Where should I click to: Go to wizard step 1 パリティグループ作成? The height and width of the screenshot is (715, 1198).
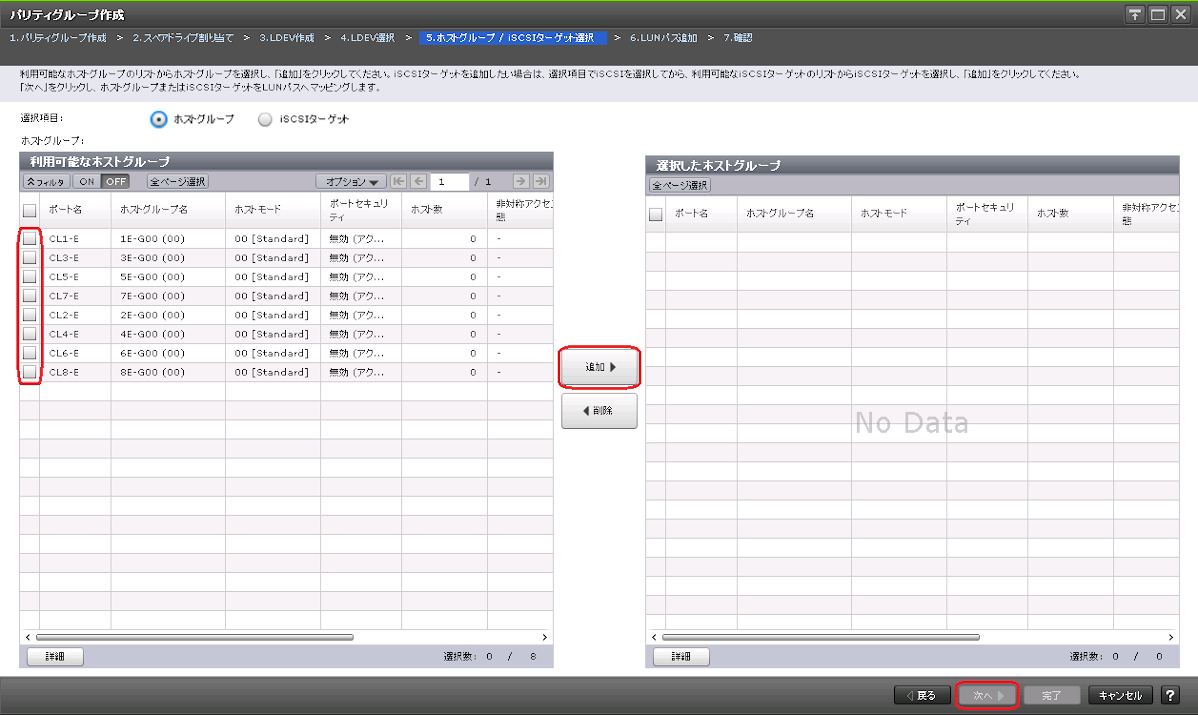(58, 37)
